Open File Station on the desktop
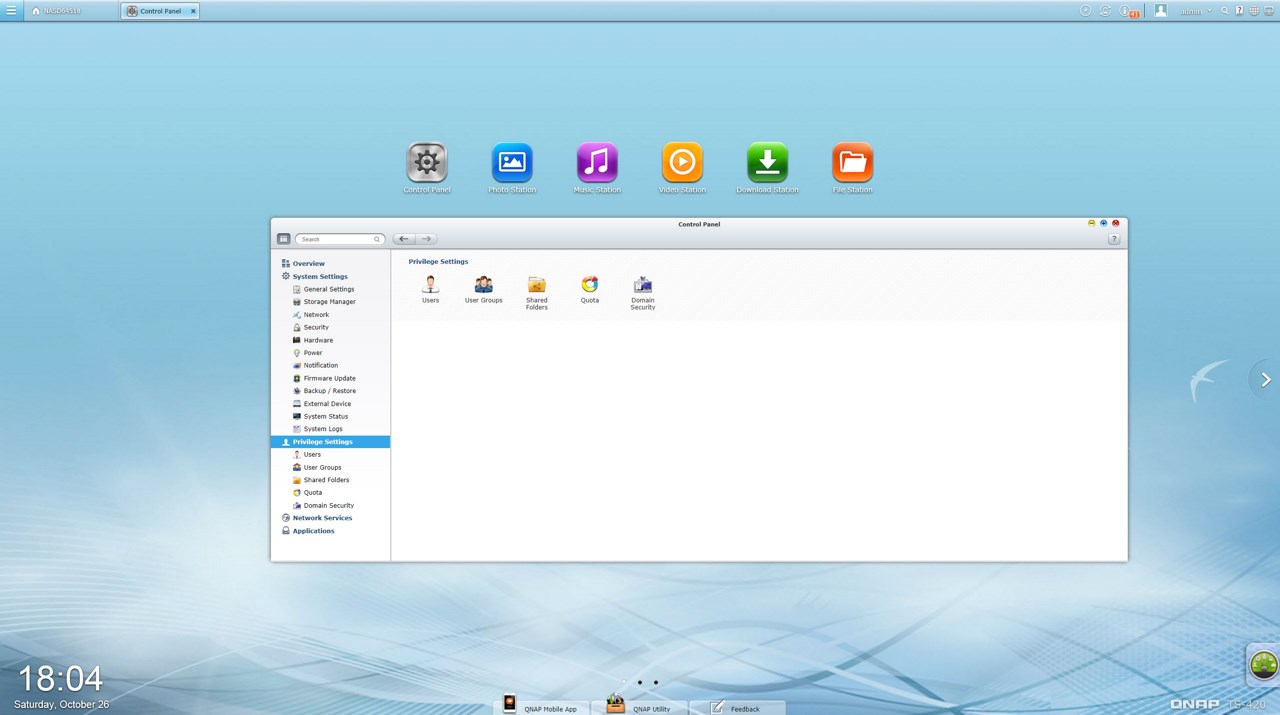 (x=852, y=163)
